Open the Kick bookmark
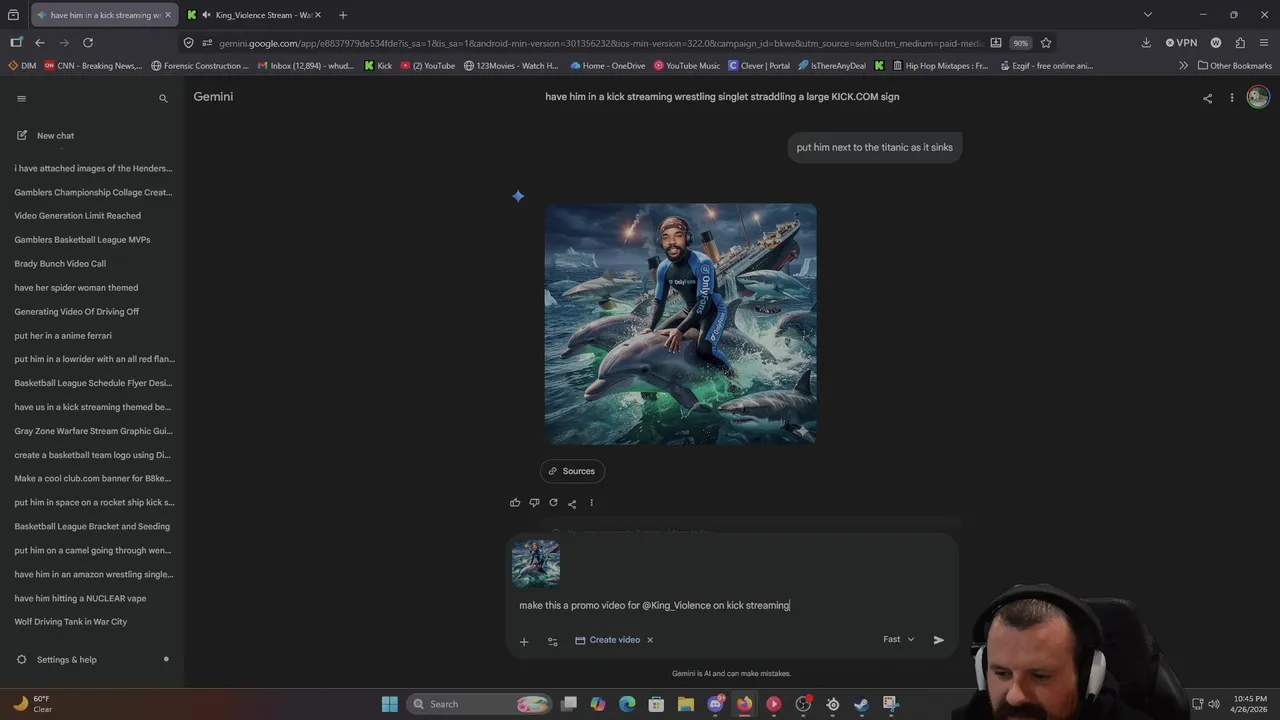This screenshot has height=720, width=1280. pos(378,66)
